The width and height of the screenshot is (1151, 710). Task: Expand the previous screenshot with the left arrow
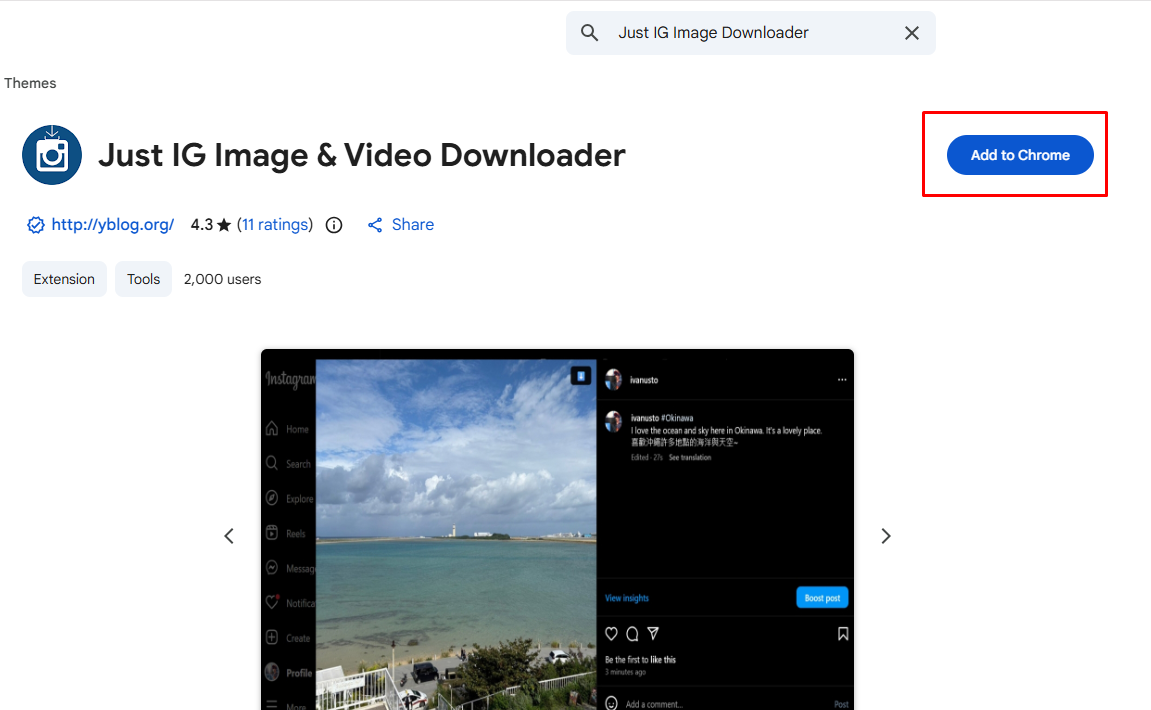pyautogui.click(x=229, y=535)
